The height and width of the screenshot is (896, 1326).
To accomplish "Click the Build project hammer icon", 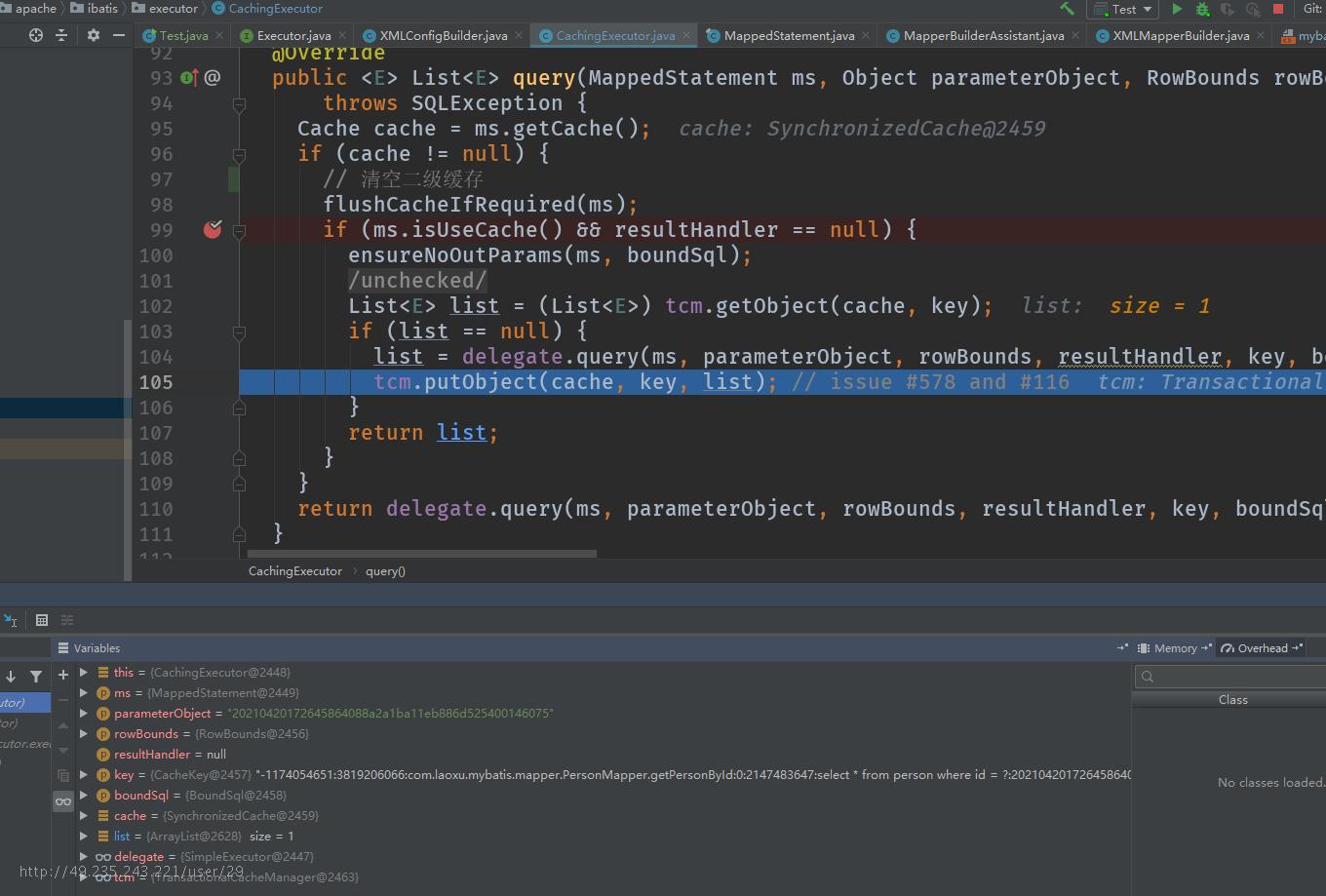I will click(x=1067, y=9).
